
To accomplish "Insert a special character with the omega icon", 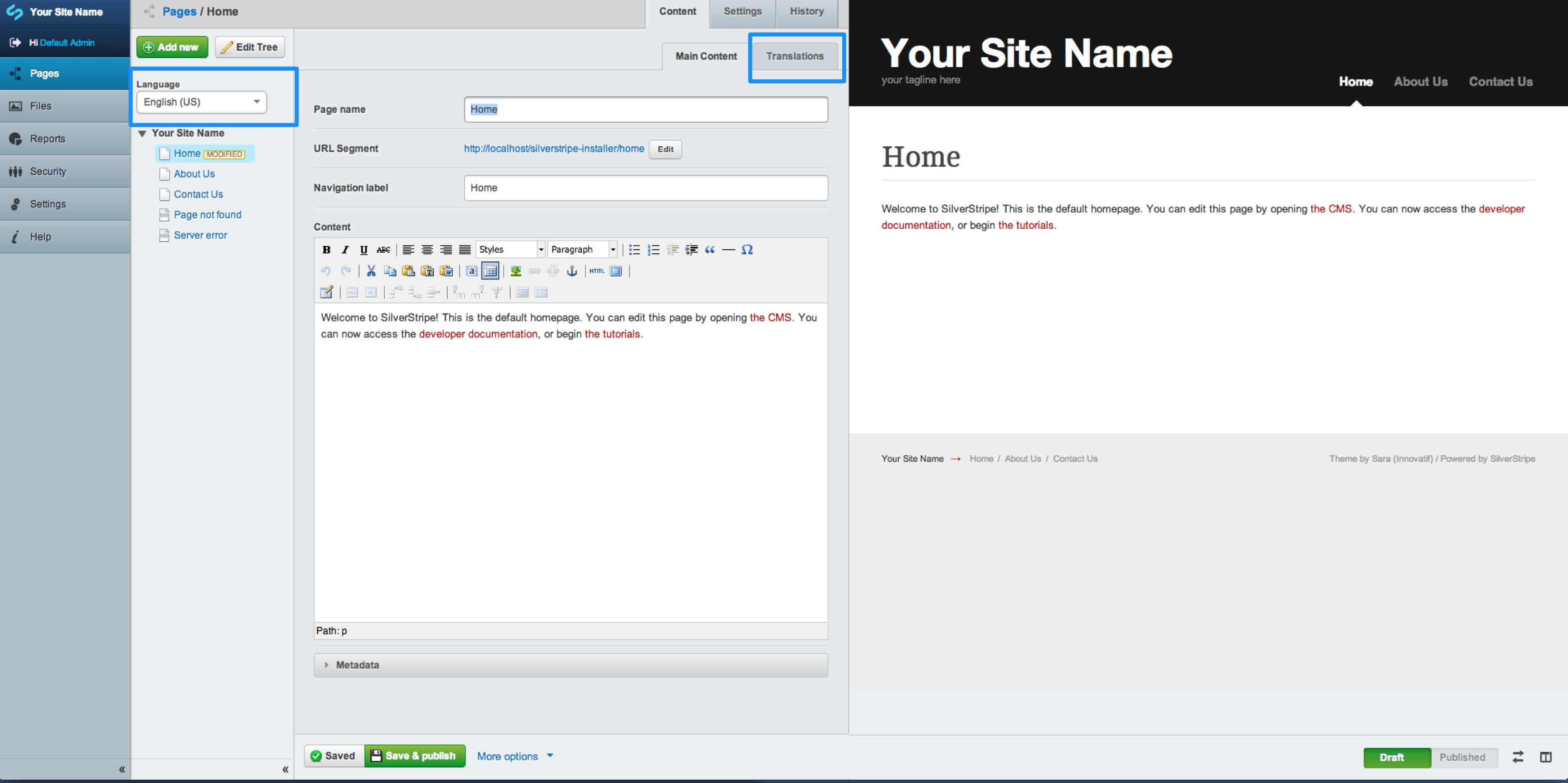I will (x=748, y=250).
